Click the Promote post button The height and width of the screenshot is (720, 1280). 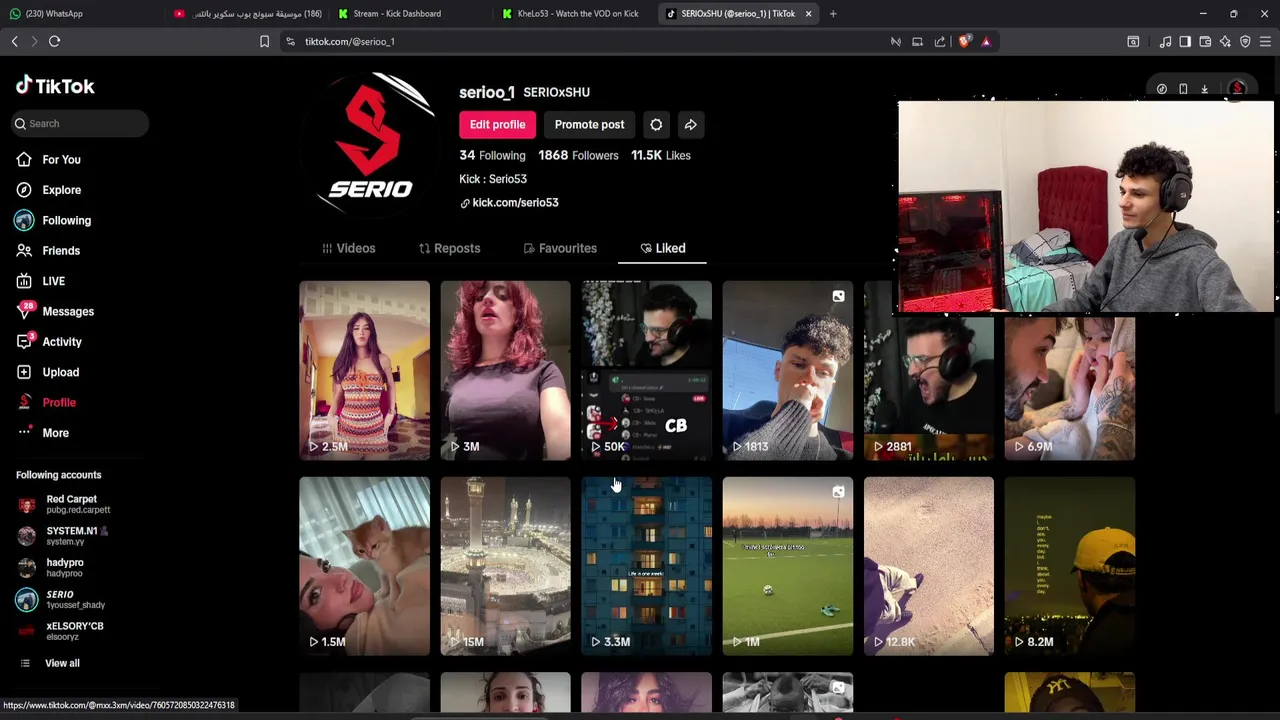click(589, 125)
